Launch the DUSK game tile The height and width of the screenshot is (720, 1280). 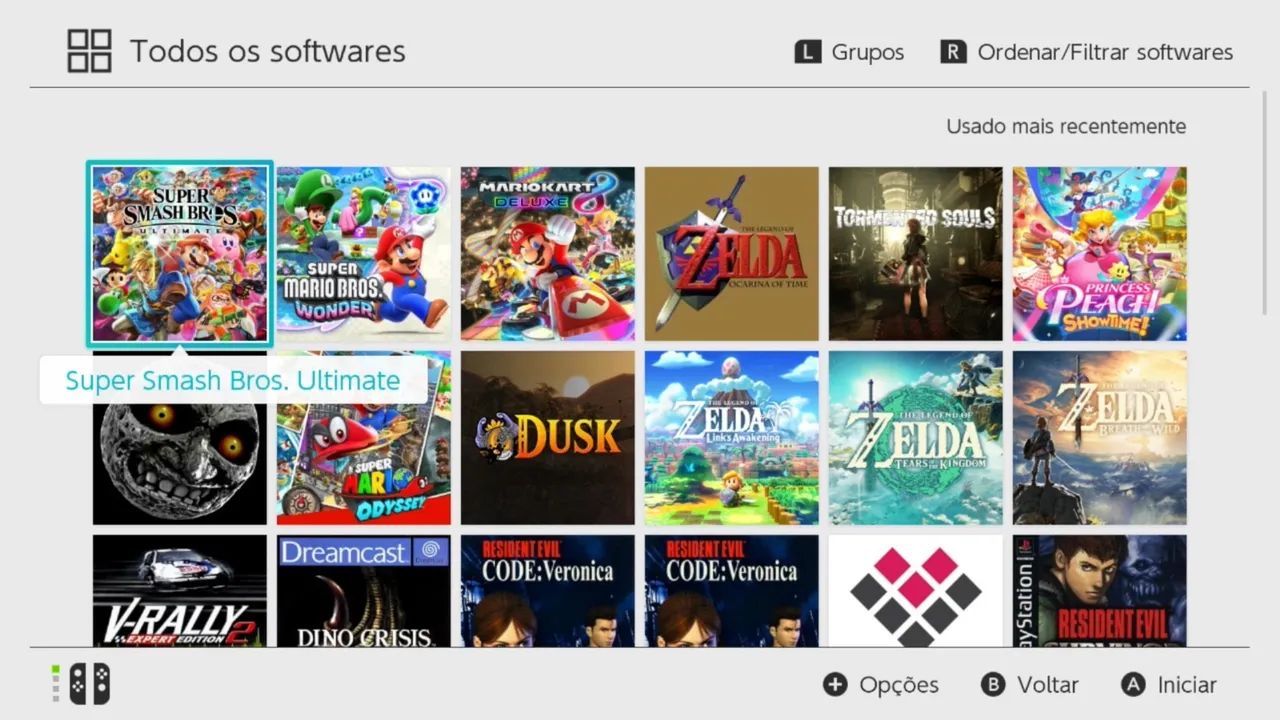548,438
